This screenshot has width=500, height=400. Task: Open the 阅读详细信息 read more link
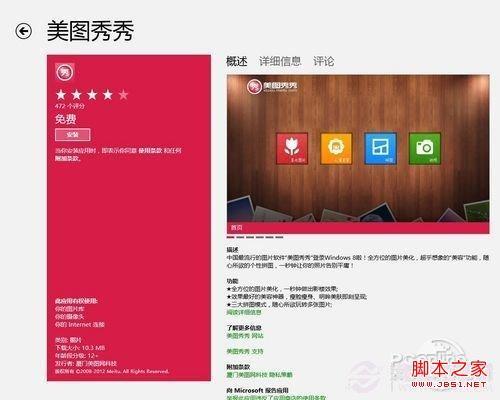pos(244,312)
